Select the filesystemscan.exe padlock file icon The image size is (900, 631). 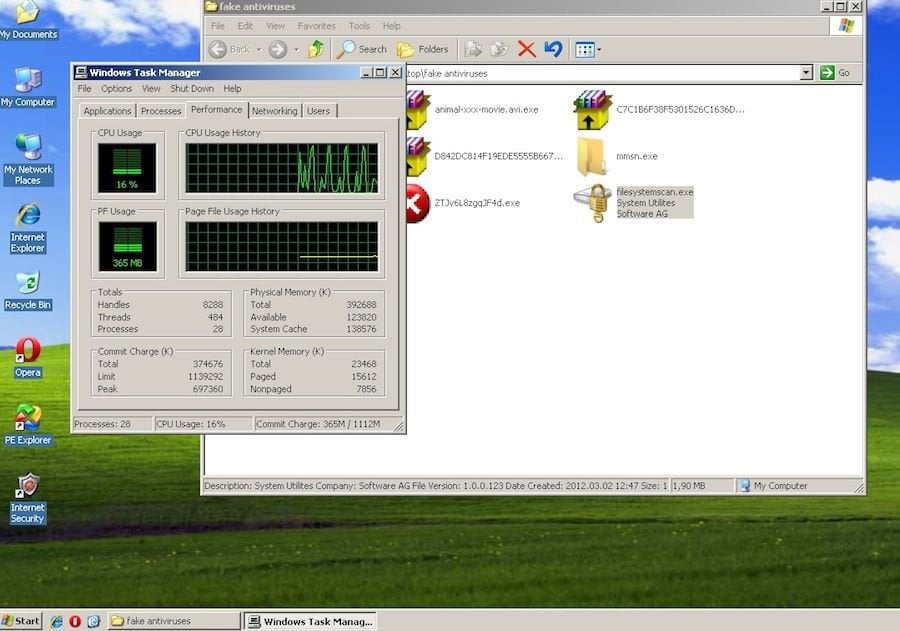pyautogui.click(x=592, y=203)
